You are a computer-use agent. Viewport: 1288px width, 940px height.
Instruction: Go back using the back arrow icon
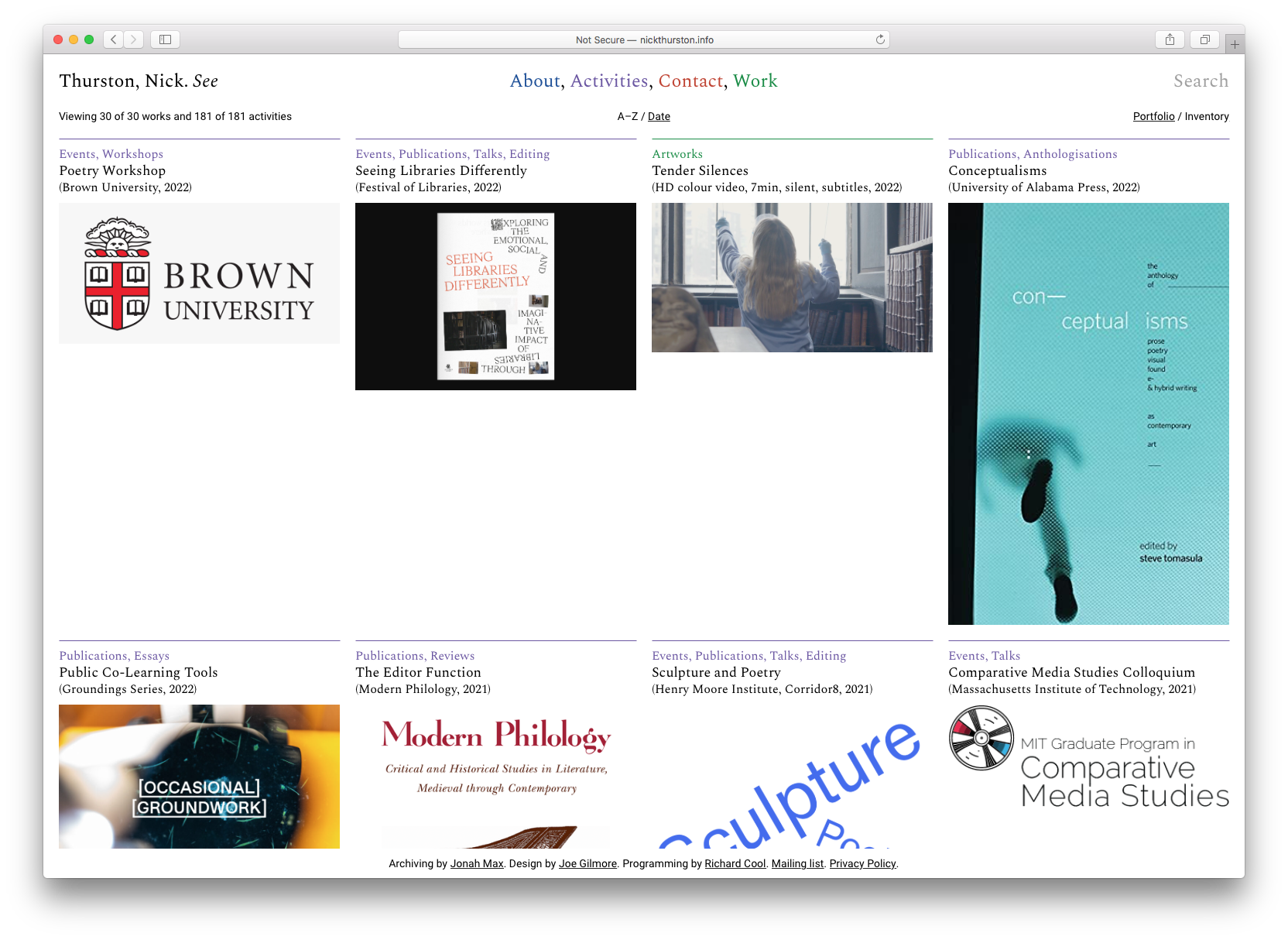(x=113, y=39)
